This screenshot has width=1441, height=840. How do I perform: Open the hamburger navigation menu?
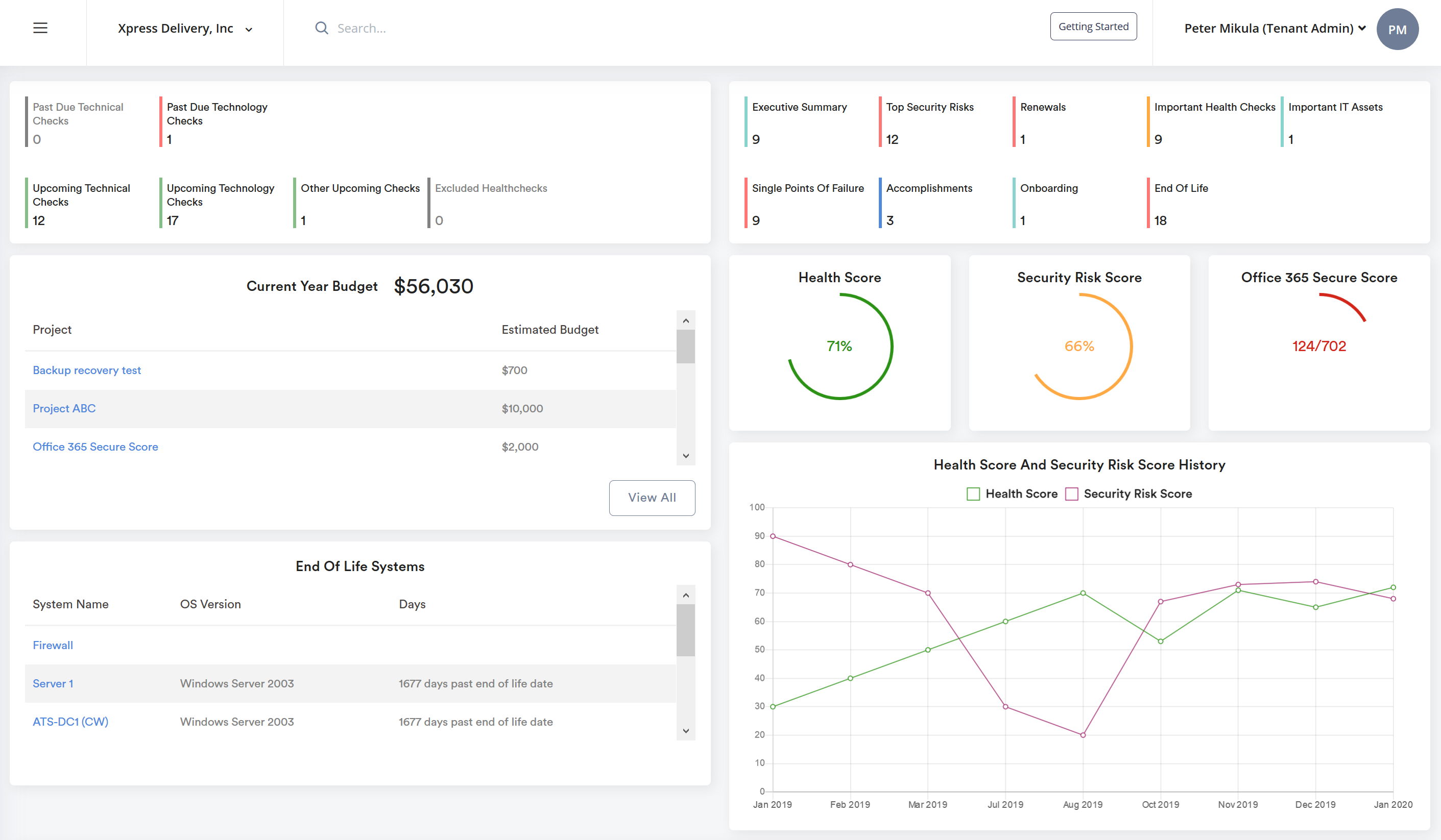[40, 28]
